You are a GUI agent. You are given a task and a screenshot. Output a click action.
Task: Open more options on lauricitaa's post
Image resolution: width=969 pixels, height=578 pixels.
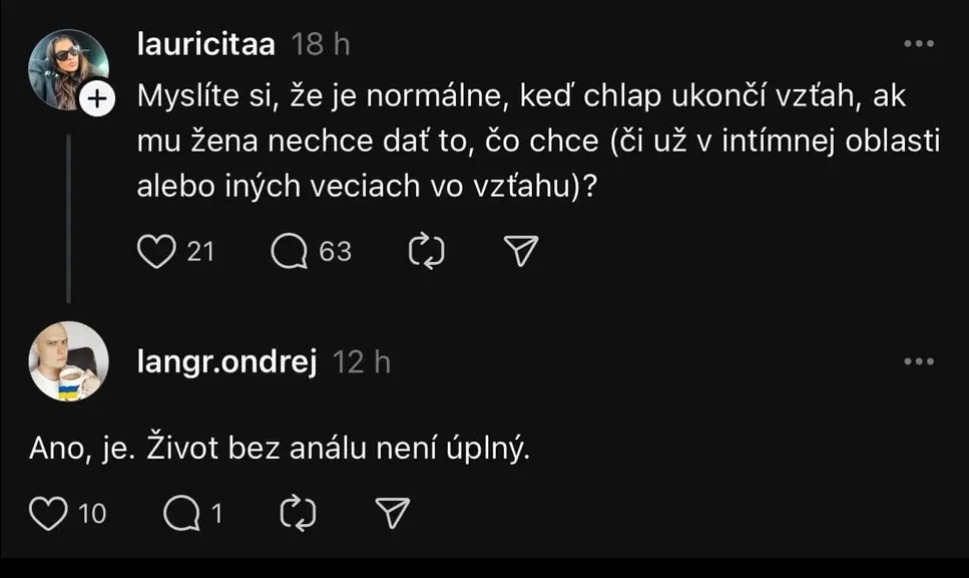point(918,45)
